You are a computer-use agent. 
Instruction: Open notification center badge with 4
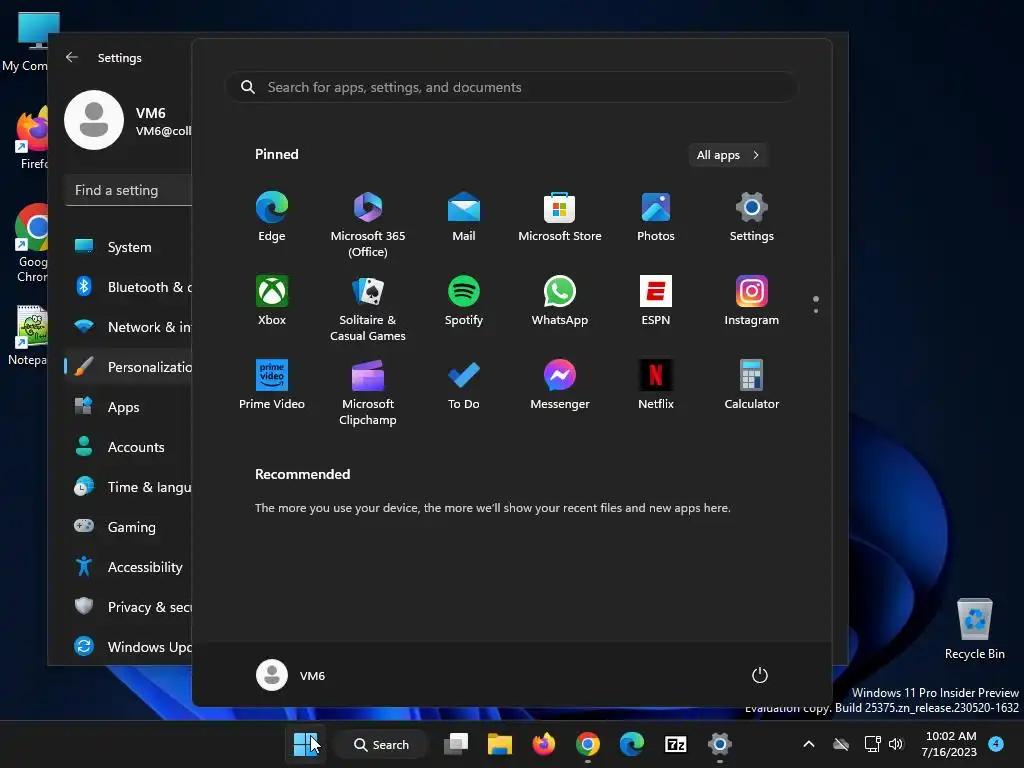(x=996, y=743)
